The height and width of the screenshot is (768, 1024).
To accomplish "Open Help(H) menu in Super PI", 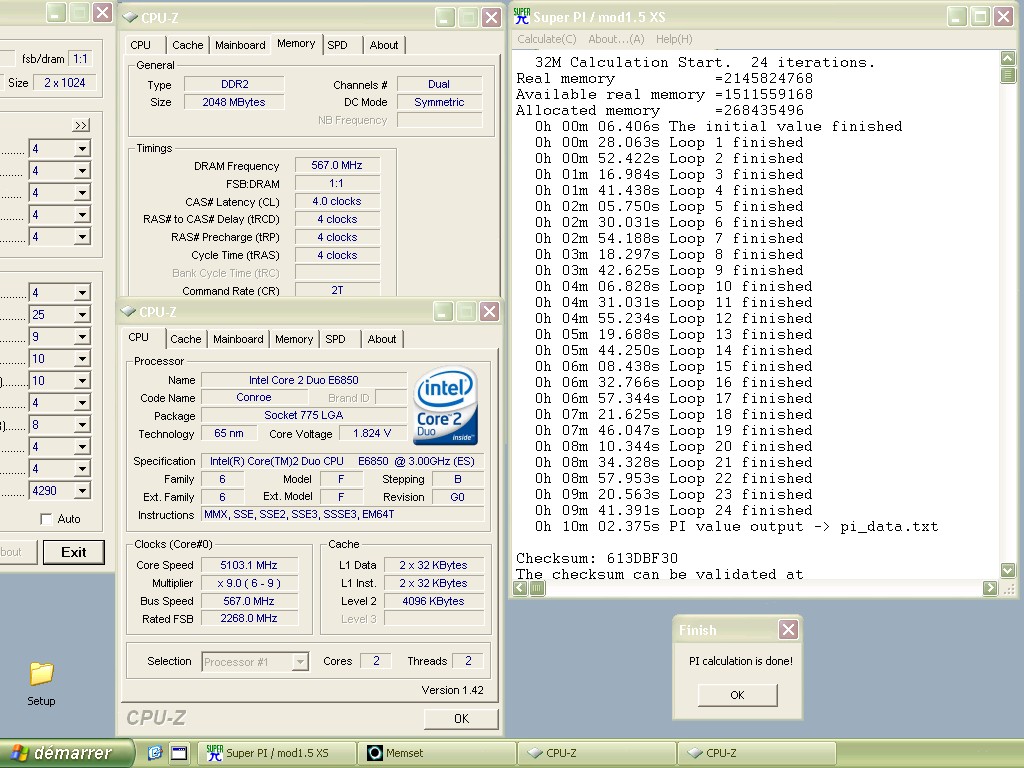I will point(674,39).
